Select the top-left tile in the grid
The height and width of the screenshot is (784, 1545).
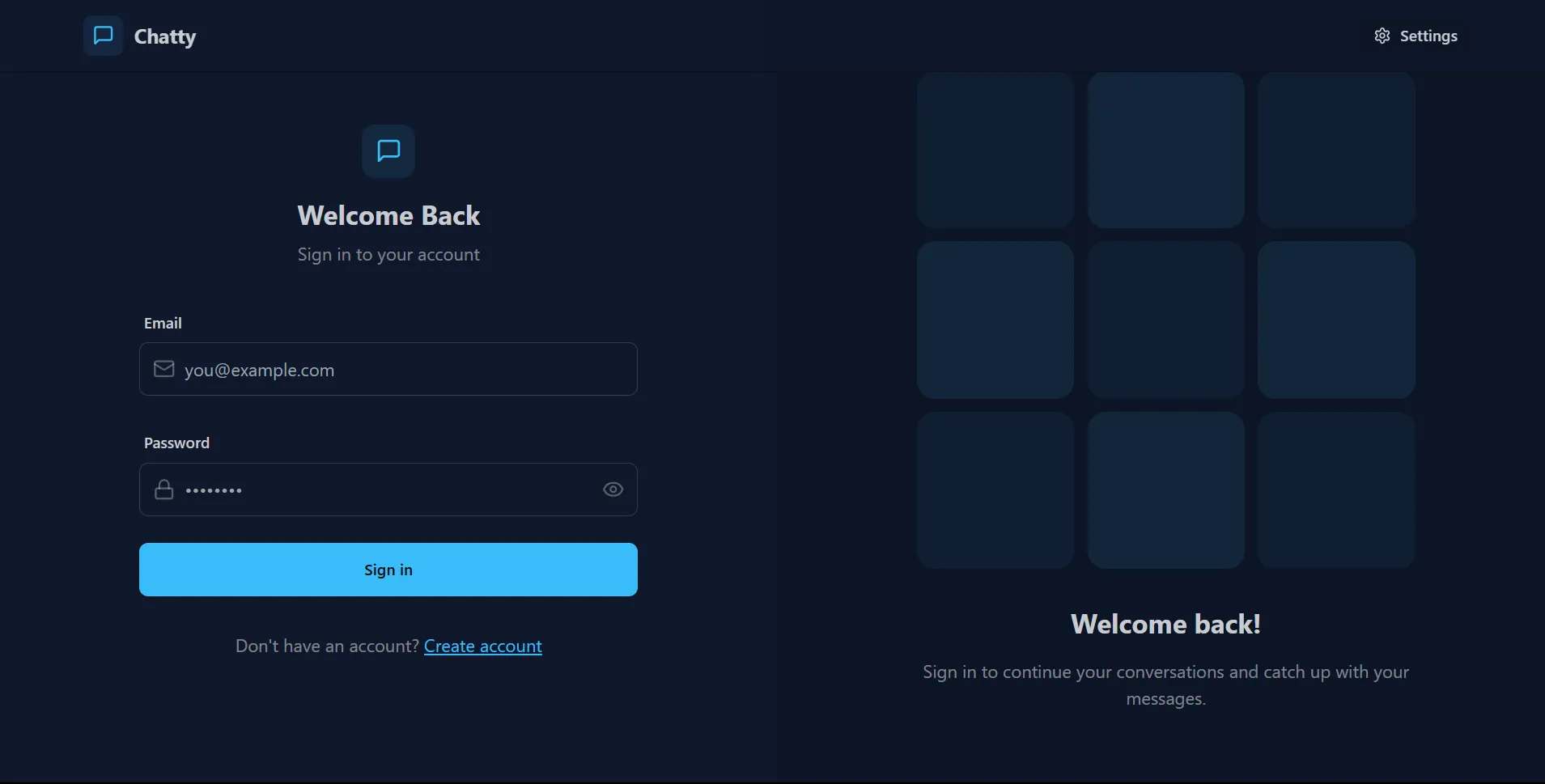tap(995, 150)
